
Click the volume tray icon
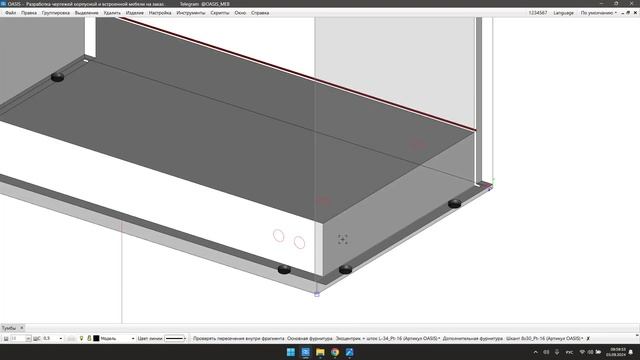point(590,352)
